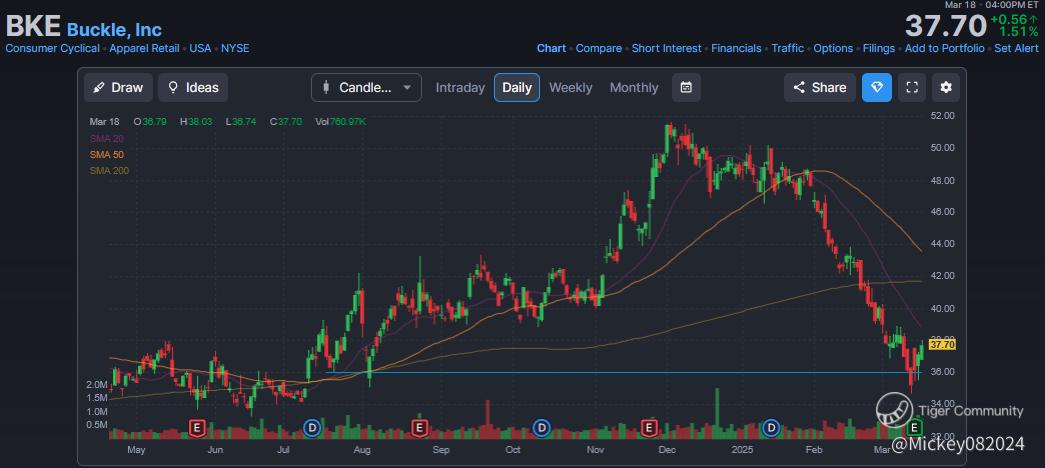Switch to Intraday timeframe

point(460,87)
